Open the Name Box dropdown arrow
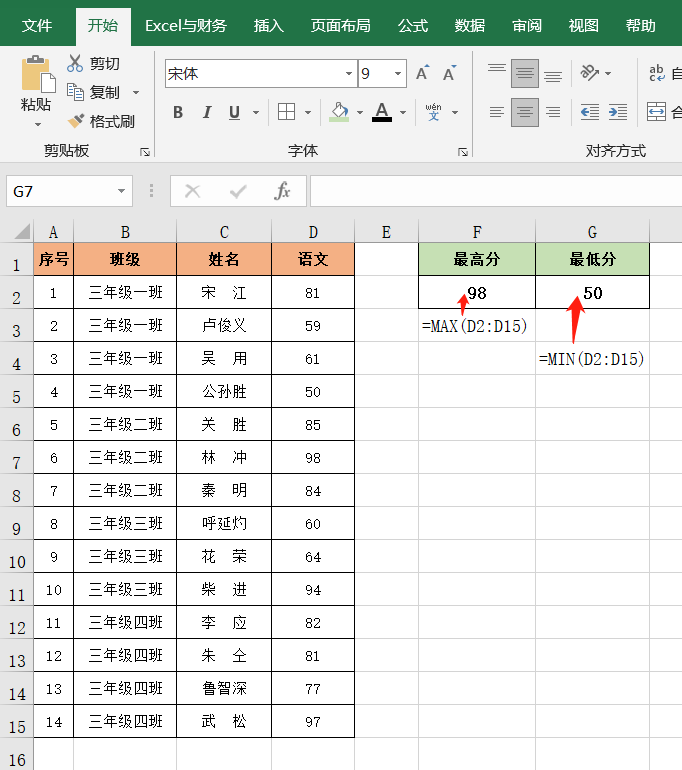682x770 pixels. click(x=122, y=191)
